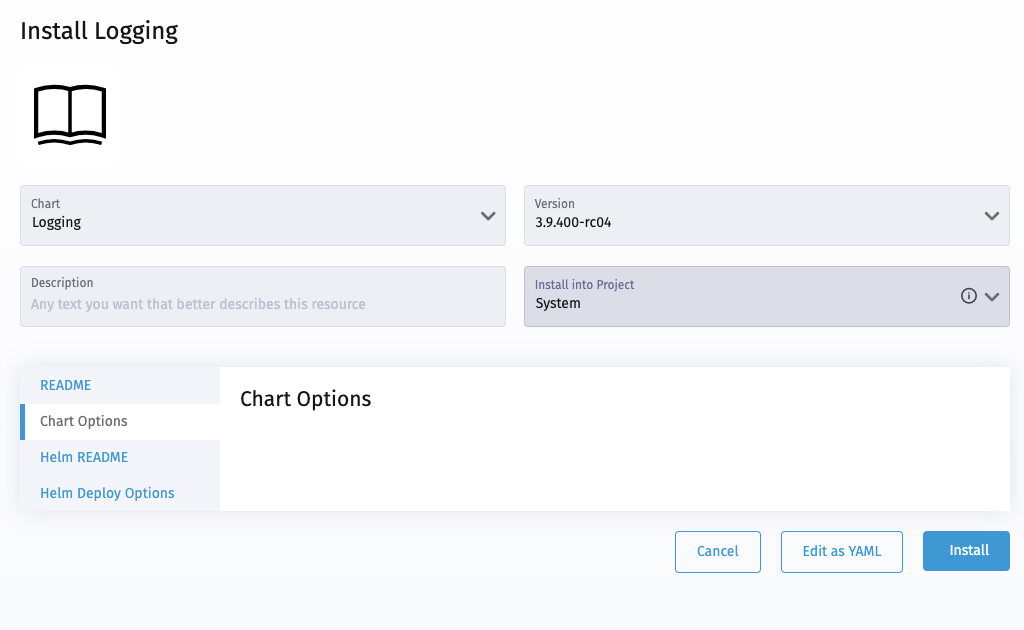The height and width of the screenshot is (630, 1024).
Task: Click the Cancel button
Action: (x=717, y=551)
